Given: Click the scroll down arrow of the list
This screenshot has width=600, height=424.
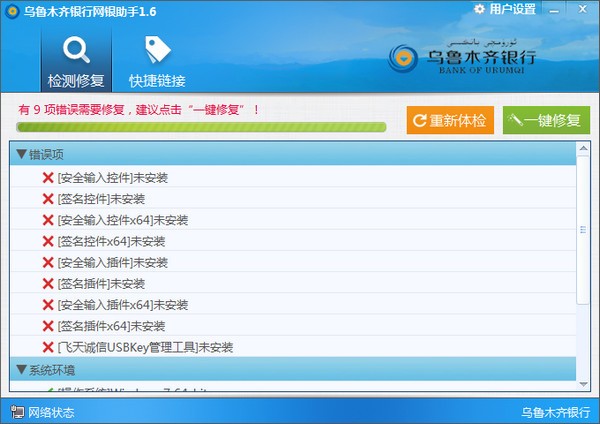Looking at the screenshot, I should 583,384.
